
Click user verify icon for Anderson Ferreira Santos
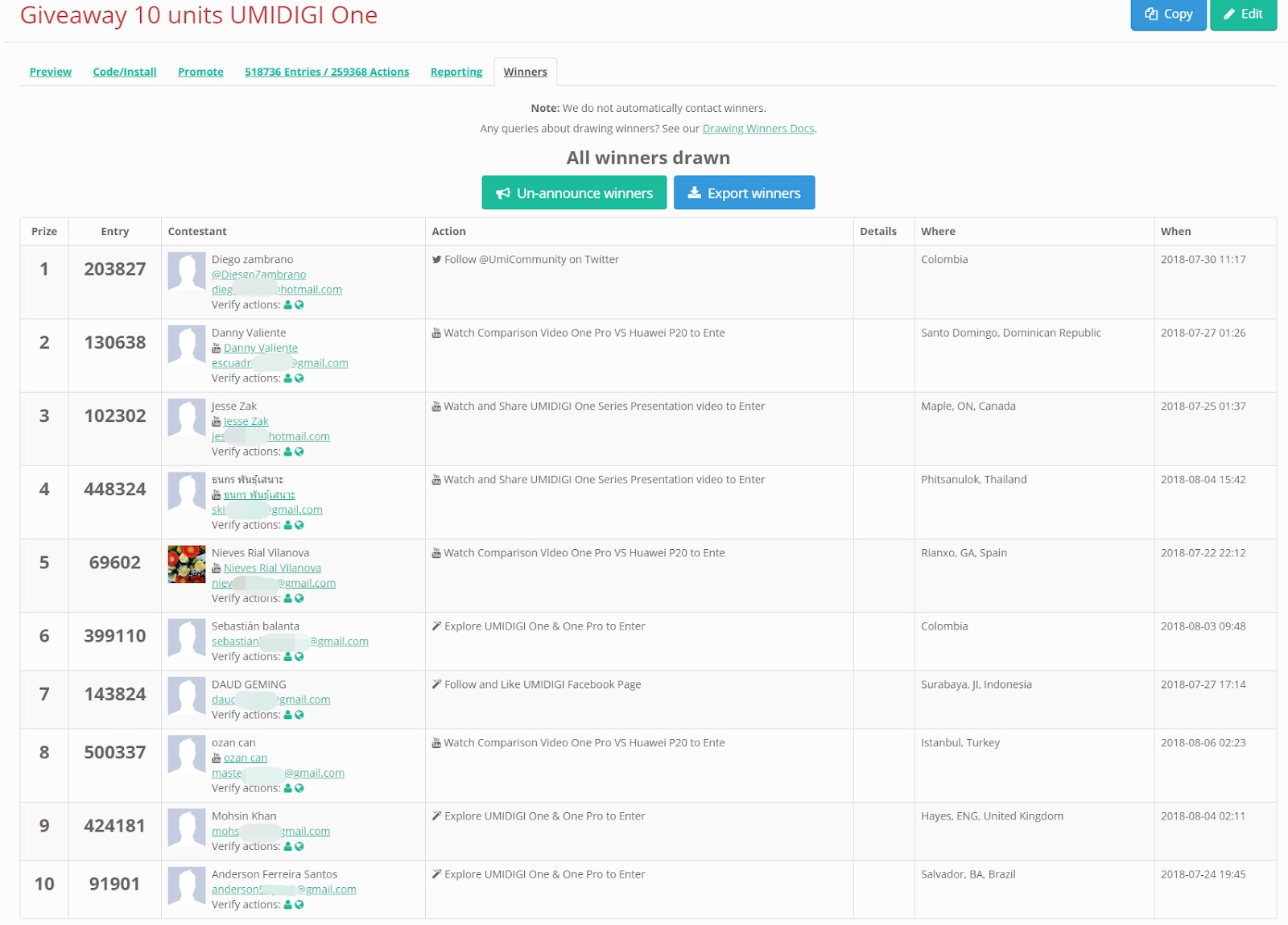pyautogui.click(x=288, y=905)
